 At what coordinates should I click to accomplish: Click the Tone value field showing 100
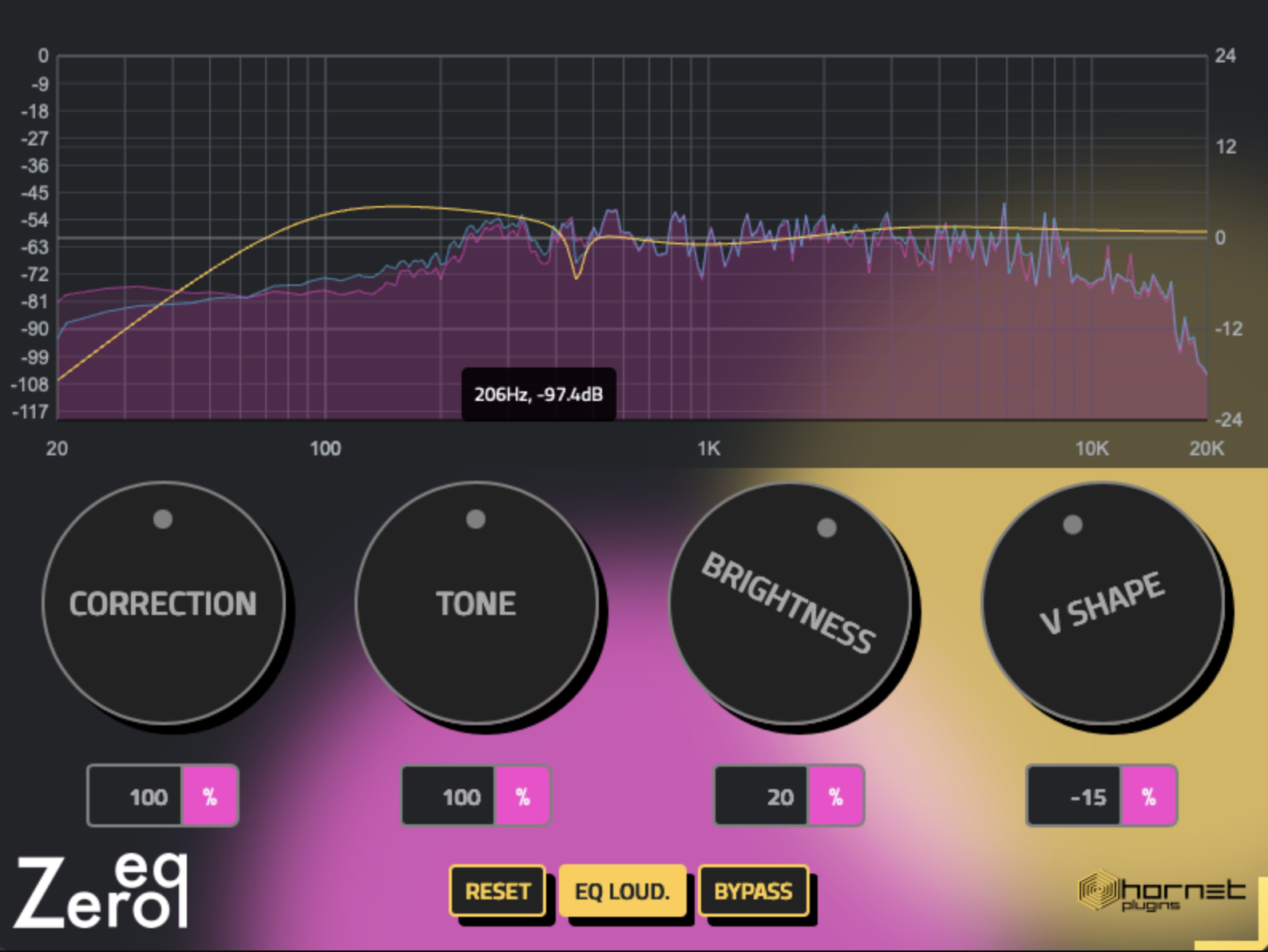[449, 796]
